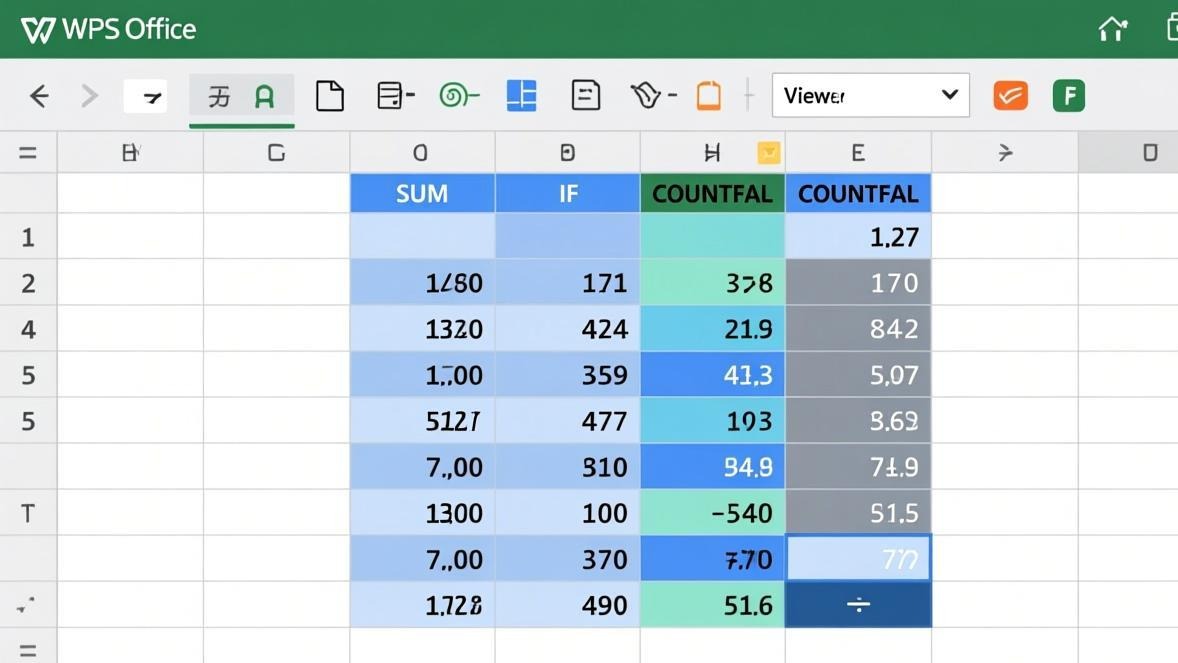
Task: Click the highlighted selected cell in column E
Action: (x=858, y=559)
